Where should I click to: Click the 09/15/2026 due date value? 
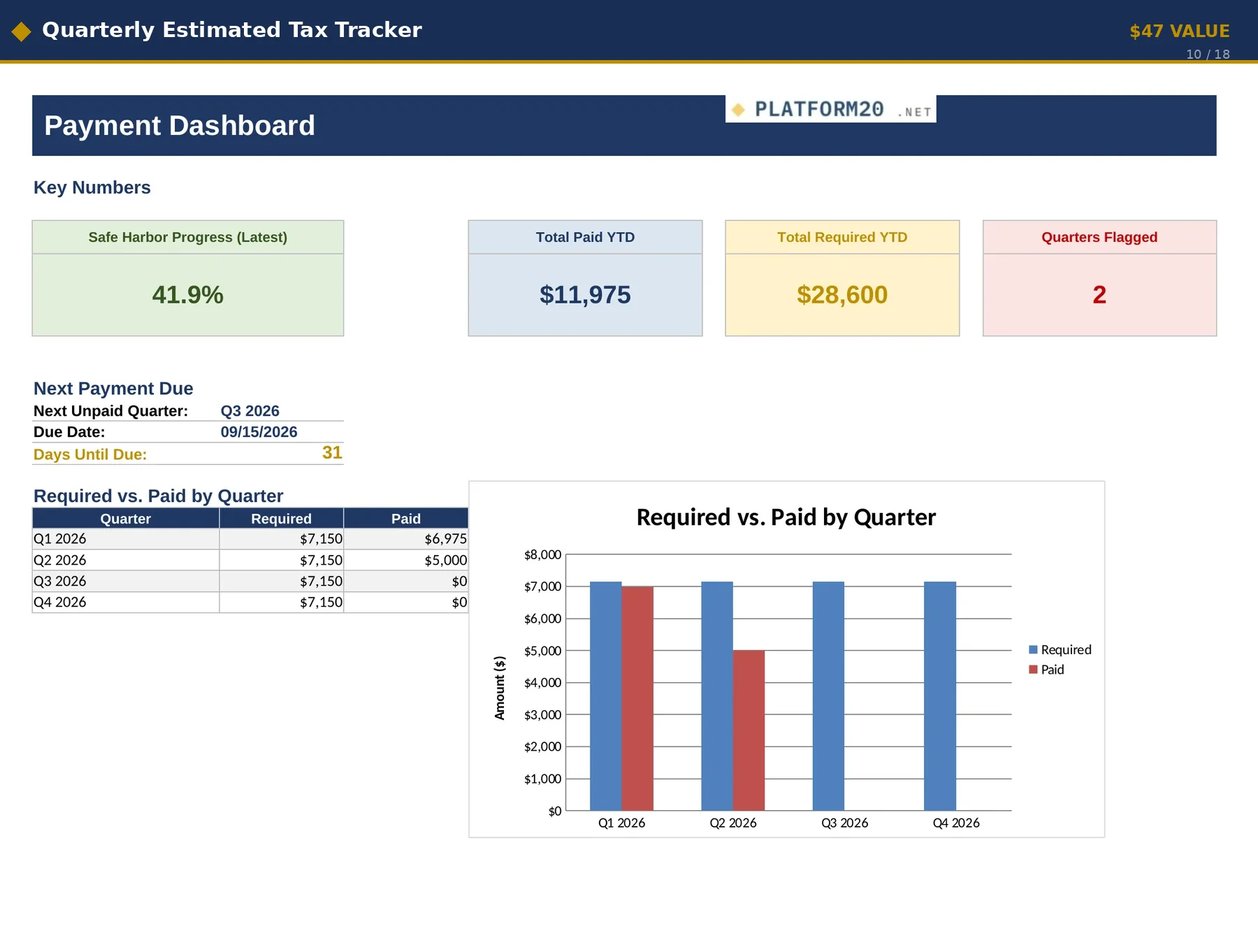(259, 432)
